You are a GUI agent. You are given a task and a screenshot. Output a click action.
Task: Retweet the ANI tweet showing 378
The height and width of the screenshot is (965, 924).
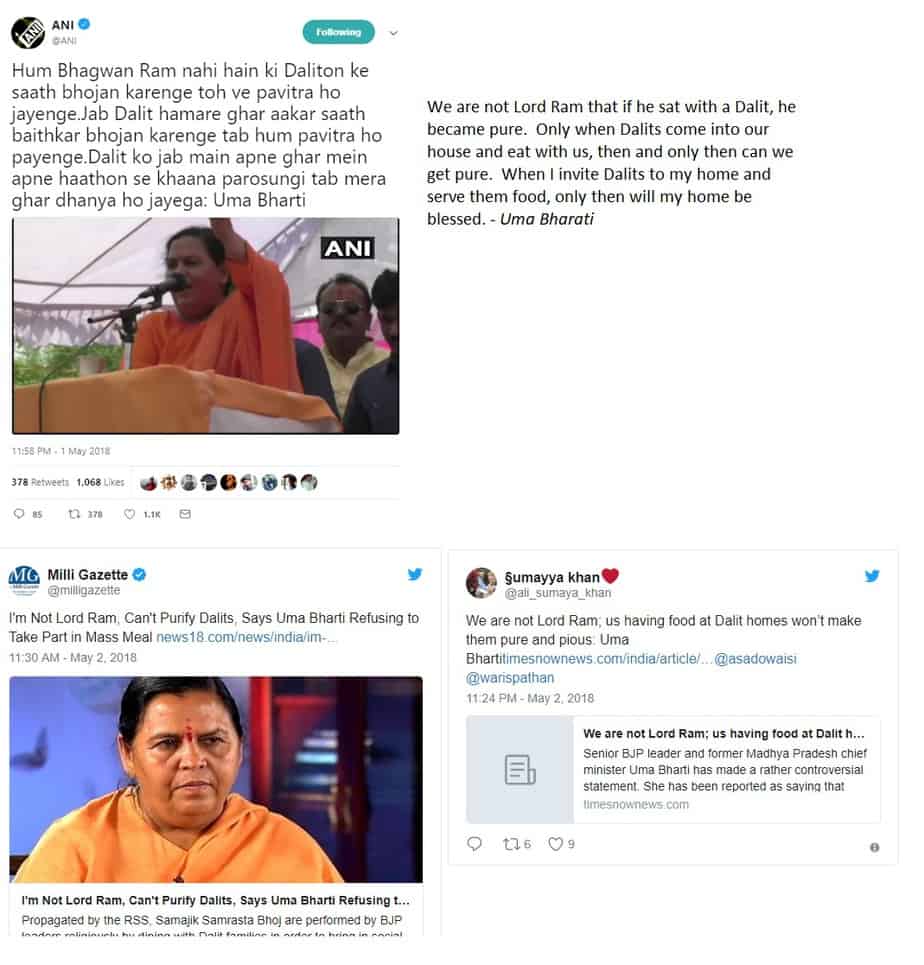74,514
